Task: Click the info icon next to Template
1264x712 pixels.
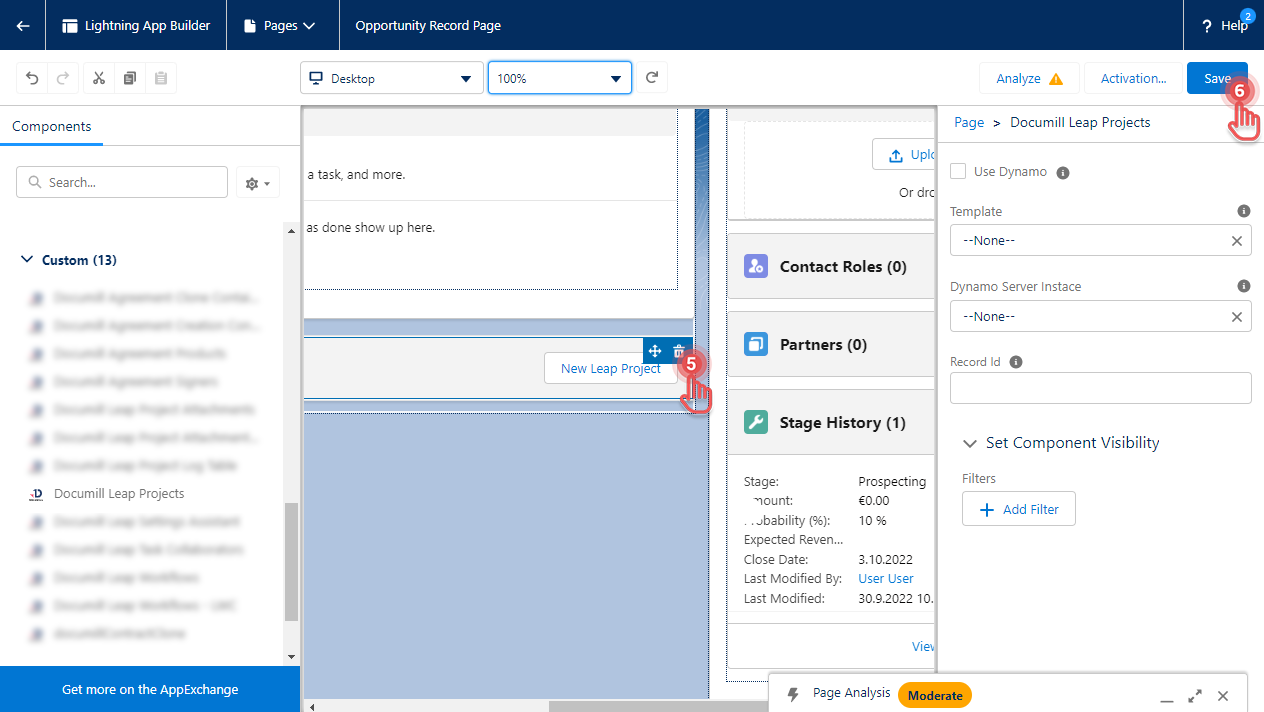Action: point(1243,211)
